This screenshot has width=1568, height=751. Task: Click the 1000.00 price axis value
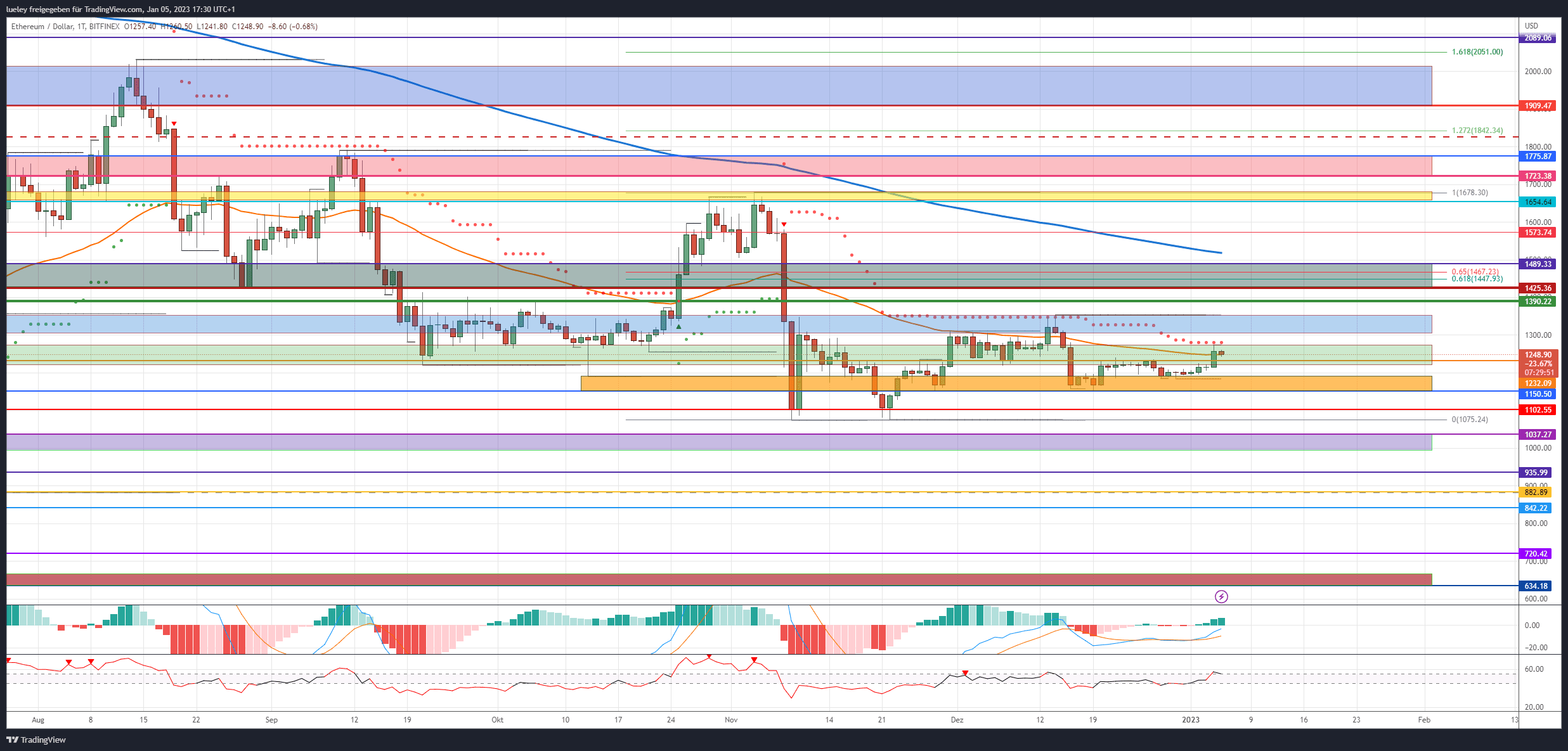(1538, 448)
